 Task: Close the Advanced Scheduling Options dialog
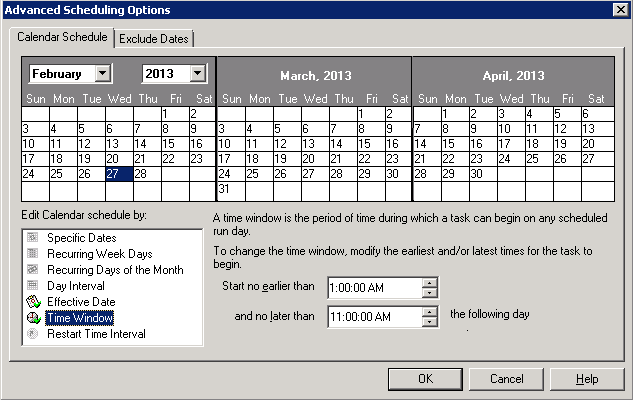tap(620, 10)
